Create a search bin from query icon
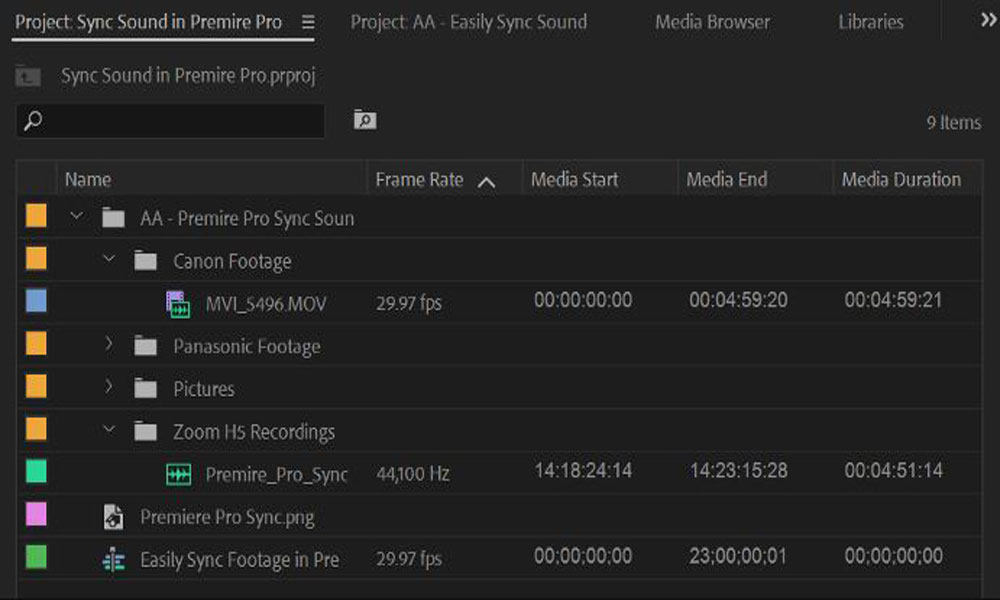The width and height of the screenshot is (1000, 600). 365,119
